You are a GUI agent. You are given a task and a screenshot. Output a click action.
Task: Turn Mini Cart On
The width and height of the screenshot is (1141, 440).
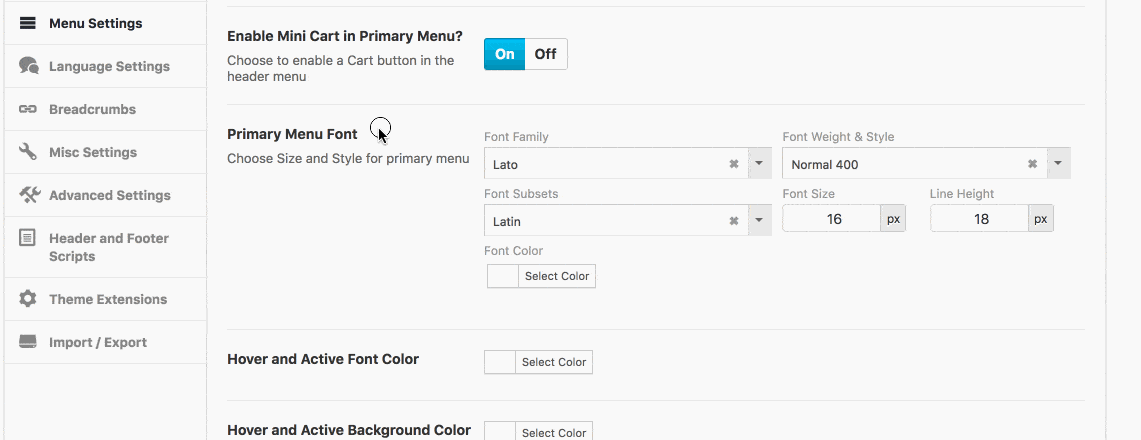(504, 54)
